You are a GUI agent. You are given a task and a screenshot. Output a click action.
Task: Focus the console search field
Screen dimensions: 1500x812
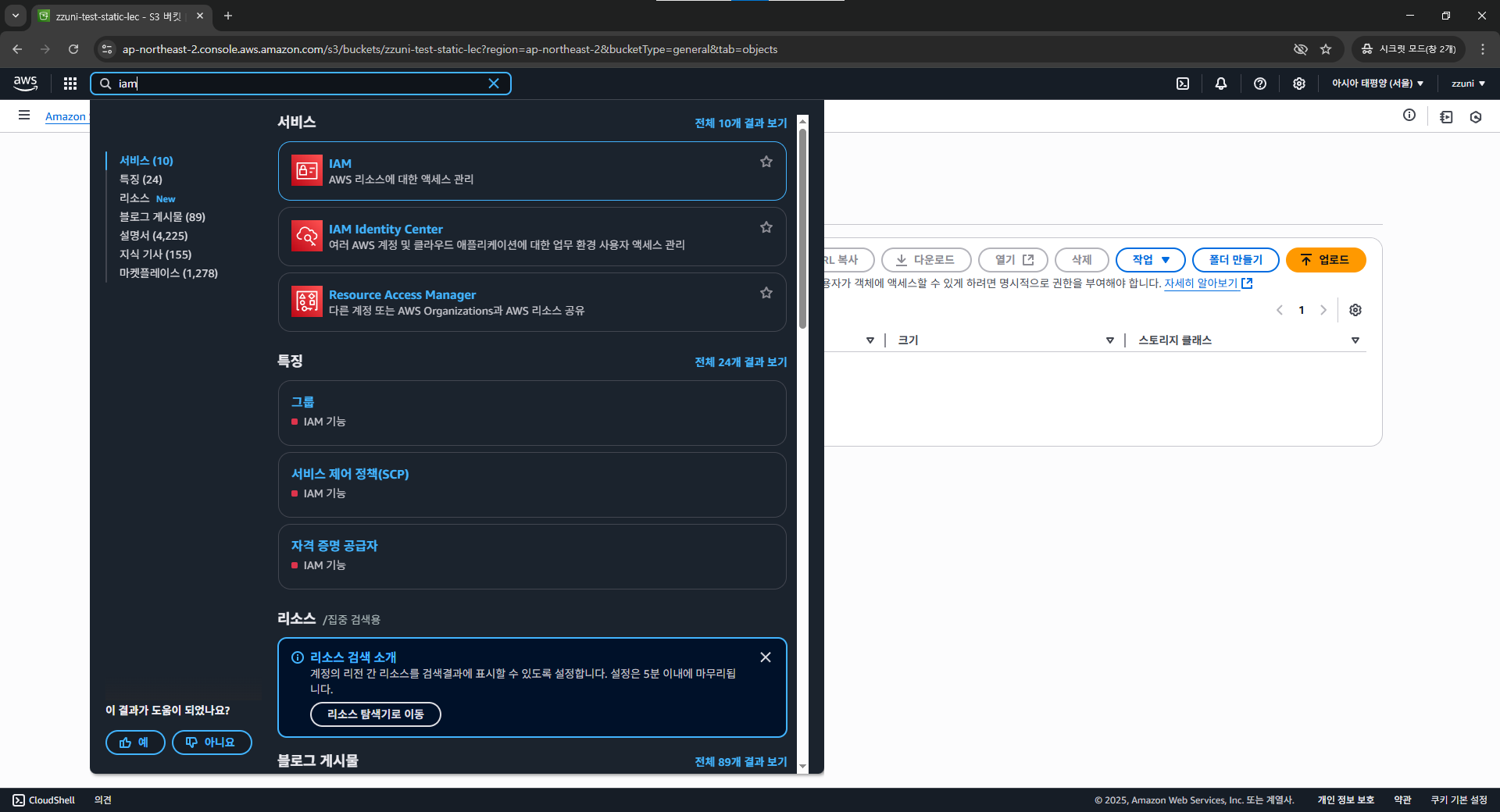[301, 84]
